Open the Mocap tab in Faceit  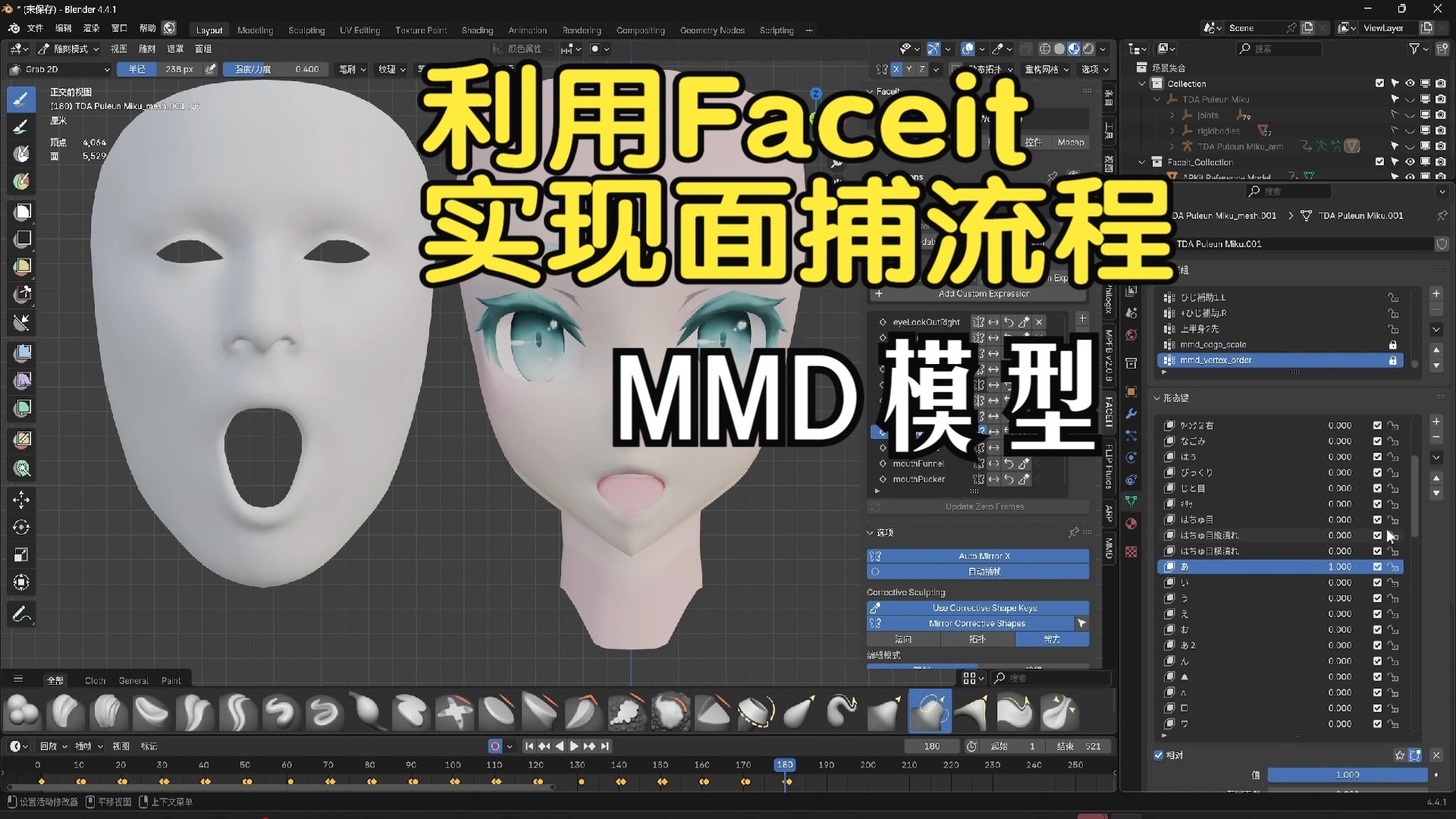click(x=1071, y=142)
